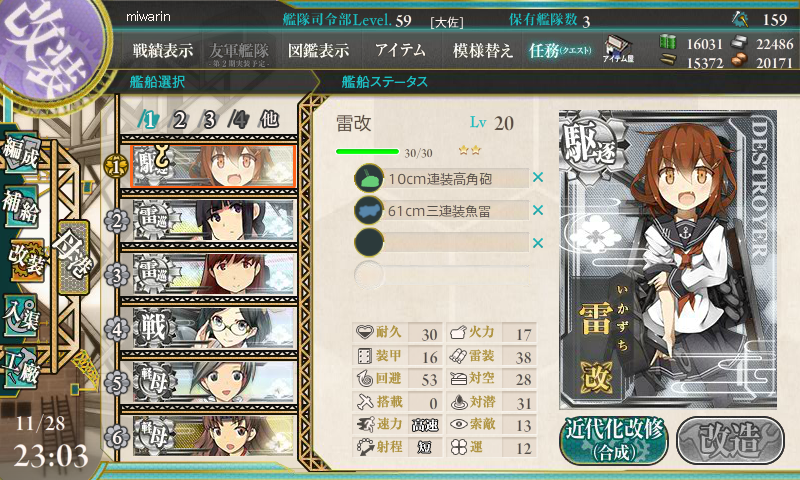Select the green 10cm連装高角砲 equipment icon
Screen dimensions: 800x480
pyautogui.click(x=369, y=178)
